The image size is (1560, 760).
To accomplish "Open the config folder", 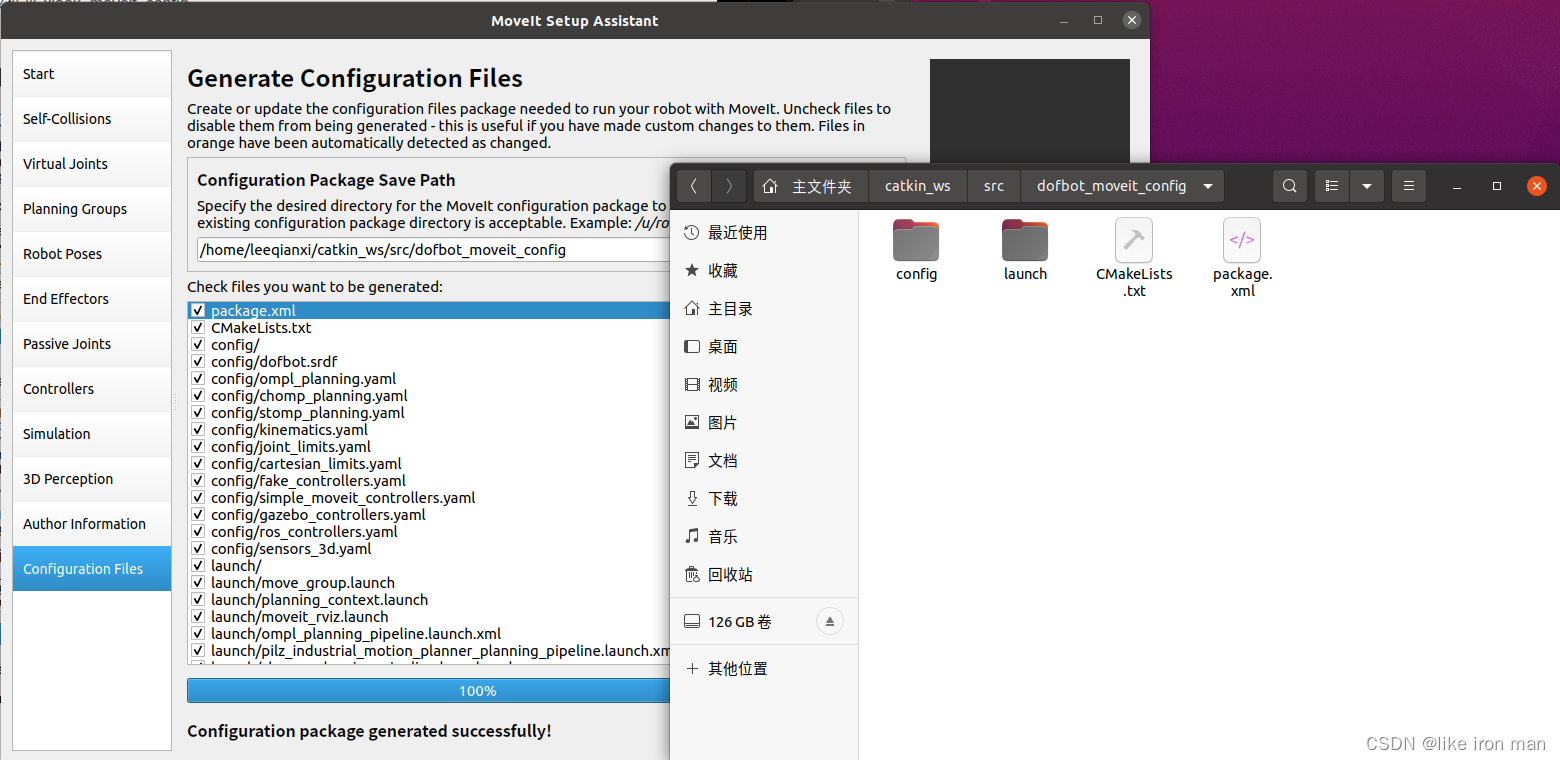I will click(916, 250).
